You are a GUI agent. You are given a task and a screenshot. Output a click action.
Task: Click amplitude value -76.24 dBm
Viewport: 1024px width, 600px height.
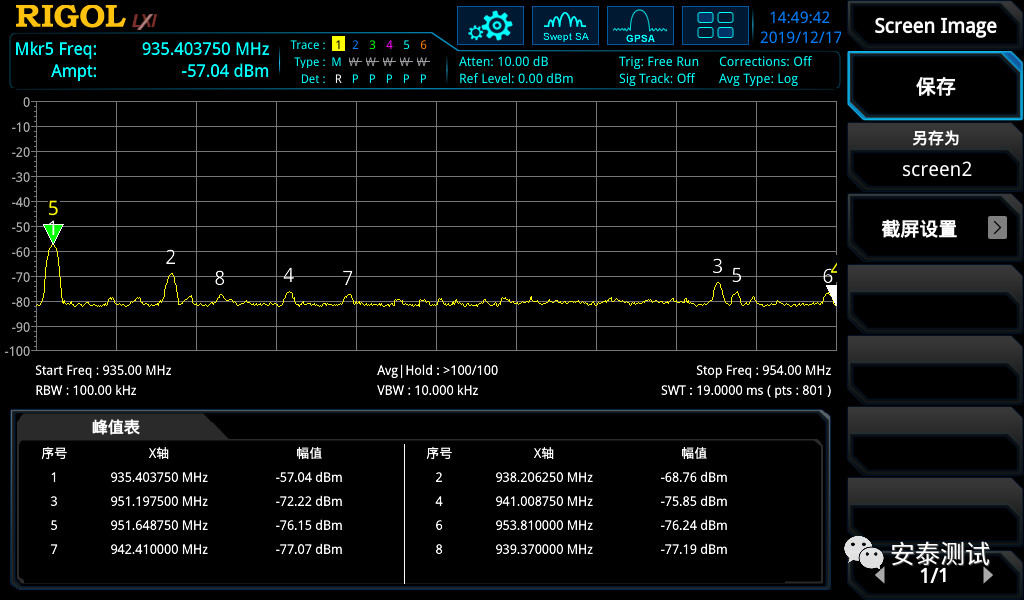[694, 525]
